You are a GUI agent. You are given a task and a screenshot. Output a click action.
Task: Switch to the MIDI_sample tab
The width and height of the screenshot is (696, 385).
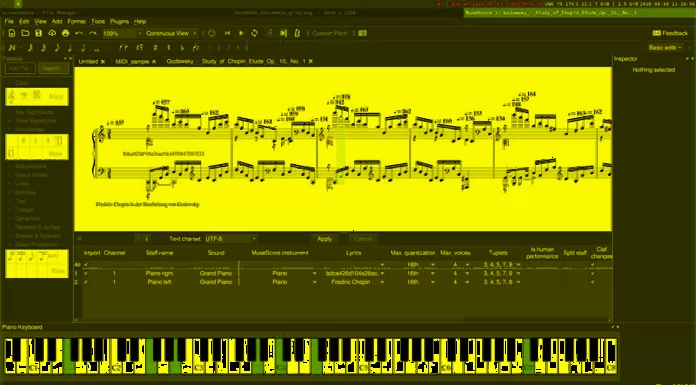pos(132,61)
